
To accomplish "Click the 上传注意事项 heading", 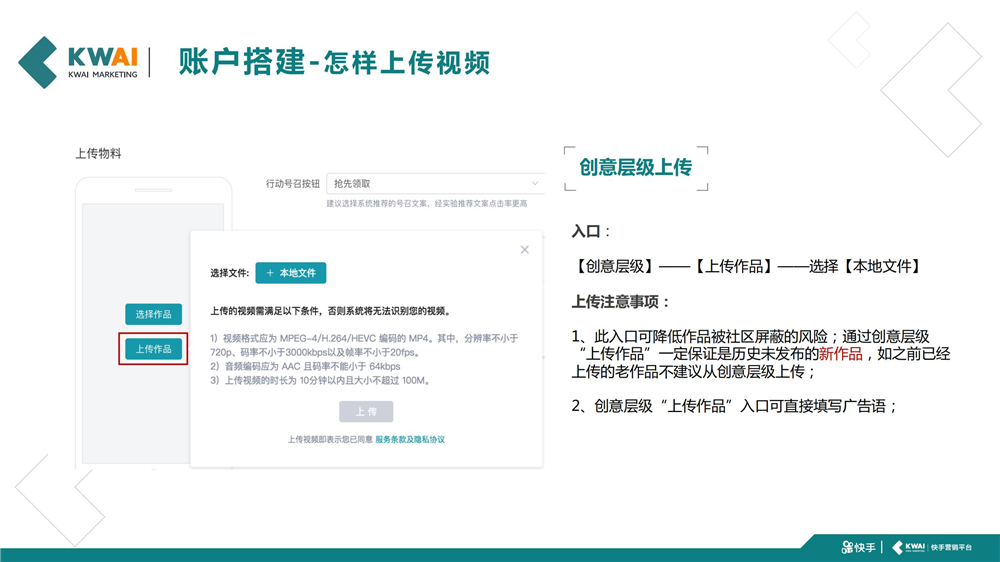I will pos(621,302).
